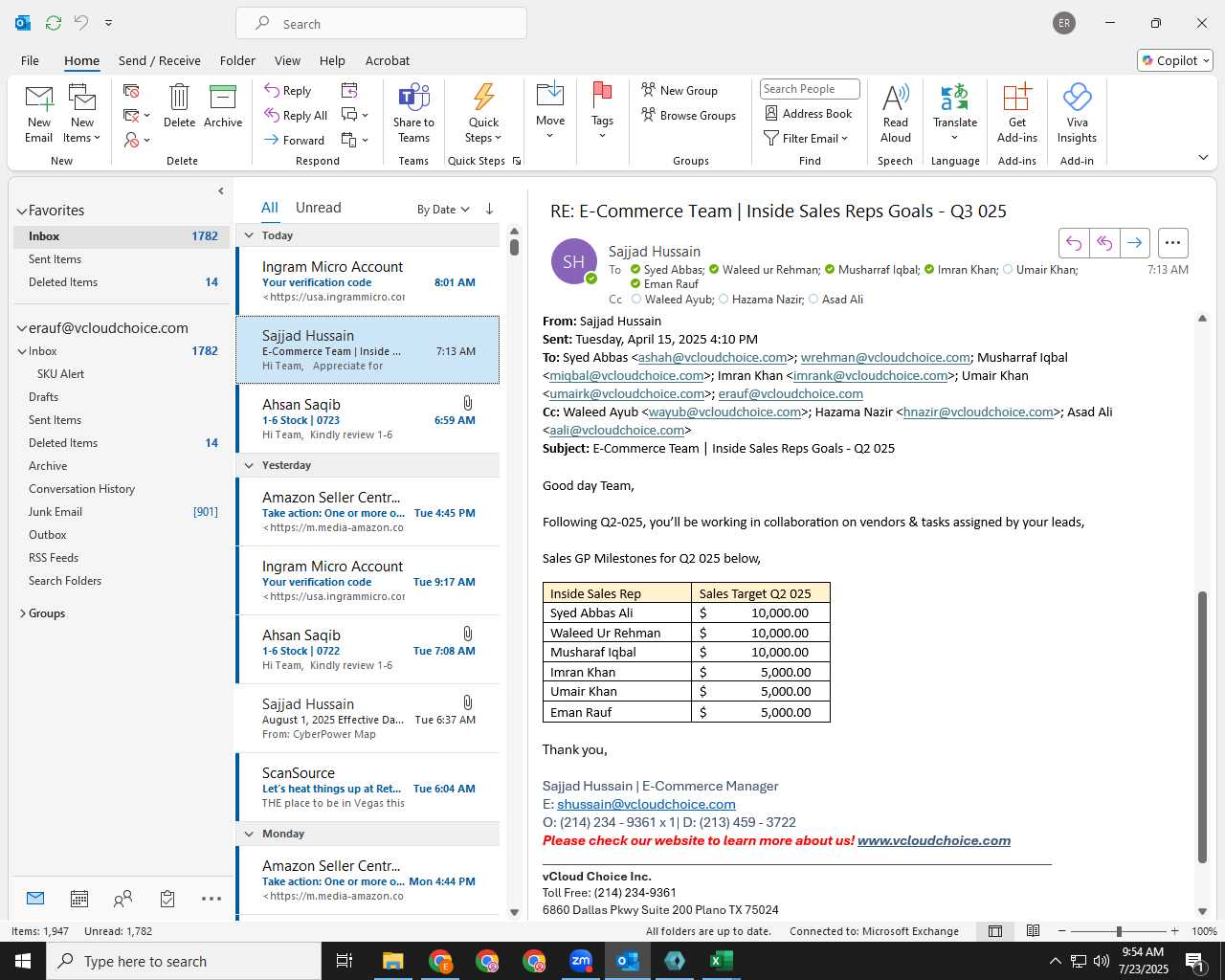Image resolution: width=1225 pixels, height=980 pixels.
Task: Open more actions ellipsis in reading pane
Action: coord(1173,243)
